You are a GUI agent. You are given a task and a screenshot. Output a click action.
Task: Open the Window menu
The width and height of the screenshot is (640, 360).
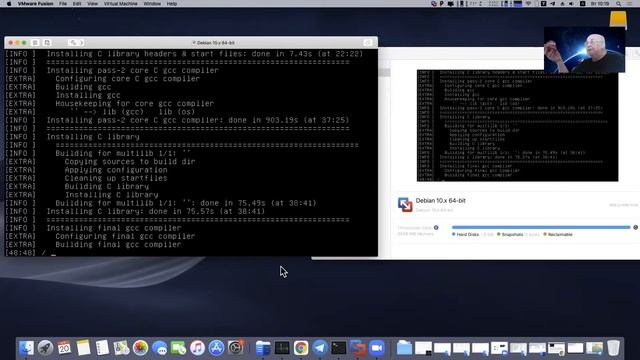[x=152, y=4]
